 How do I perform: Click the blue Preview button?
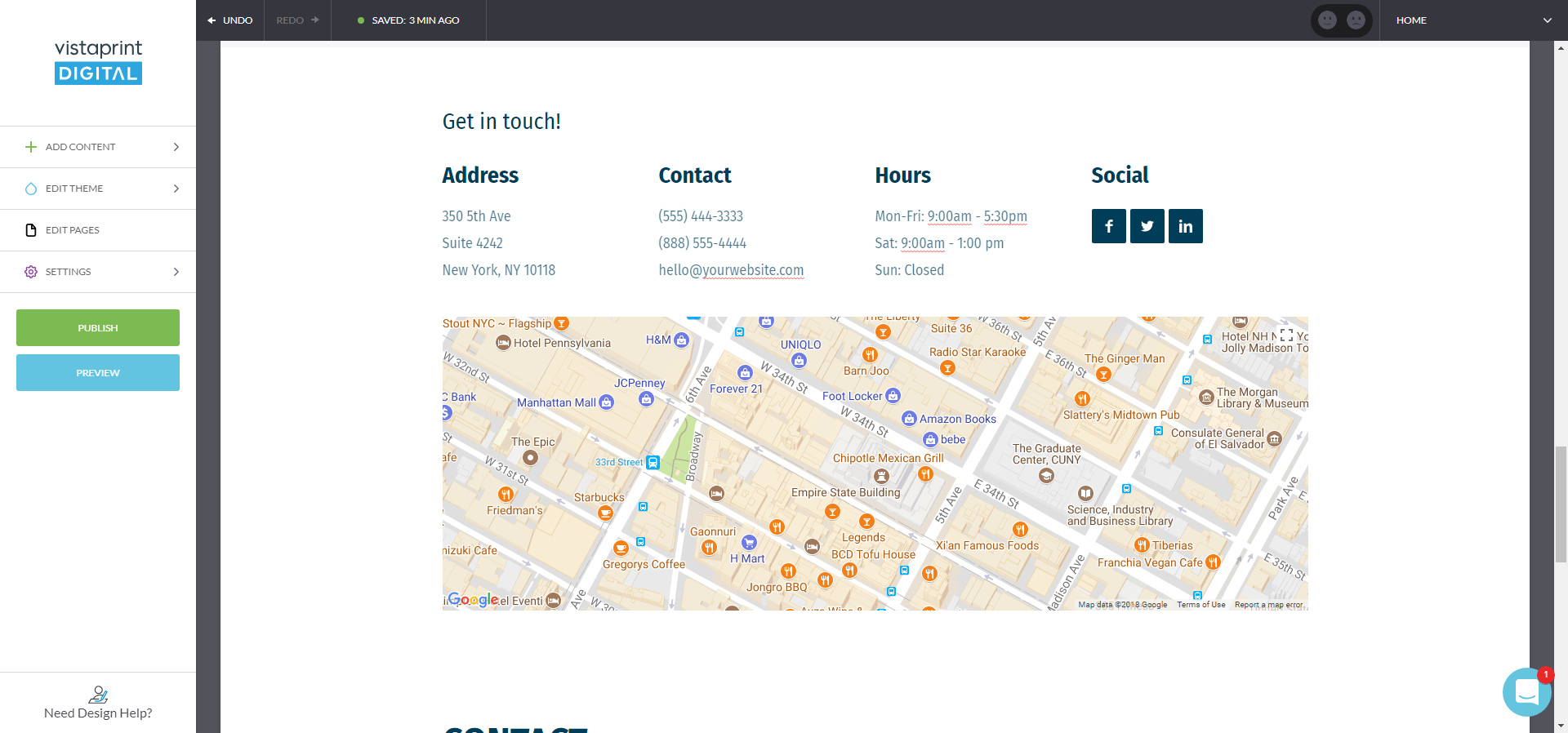(98, 373)
